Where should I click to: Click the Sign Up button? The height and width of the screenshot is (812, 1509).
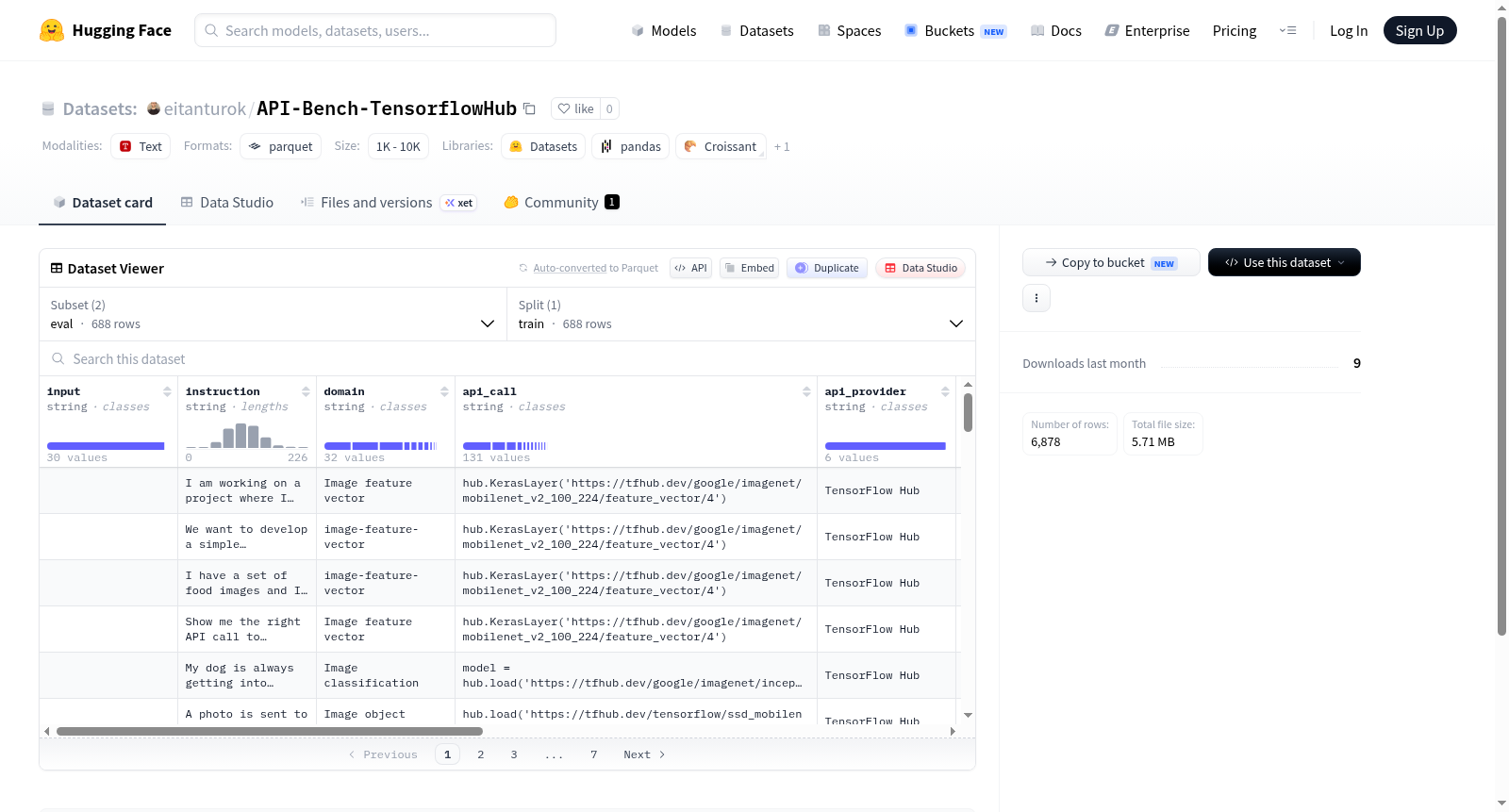tap(1419, 31)
